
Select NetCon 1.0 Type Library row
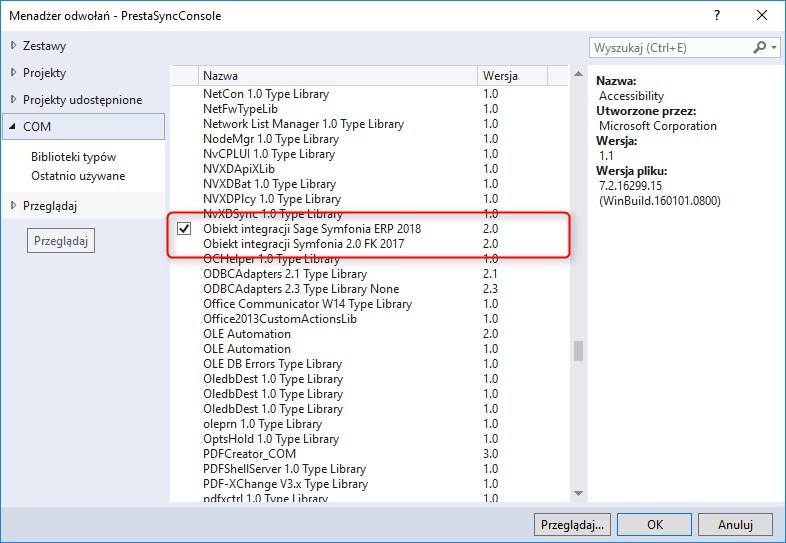coord(370,94)
